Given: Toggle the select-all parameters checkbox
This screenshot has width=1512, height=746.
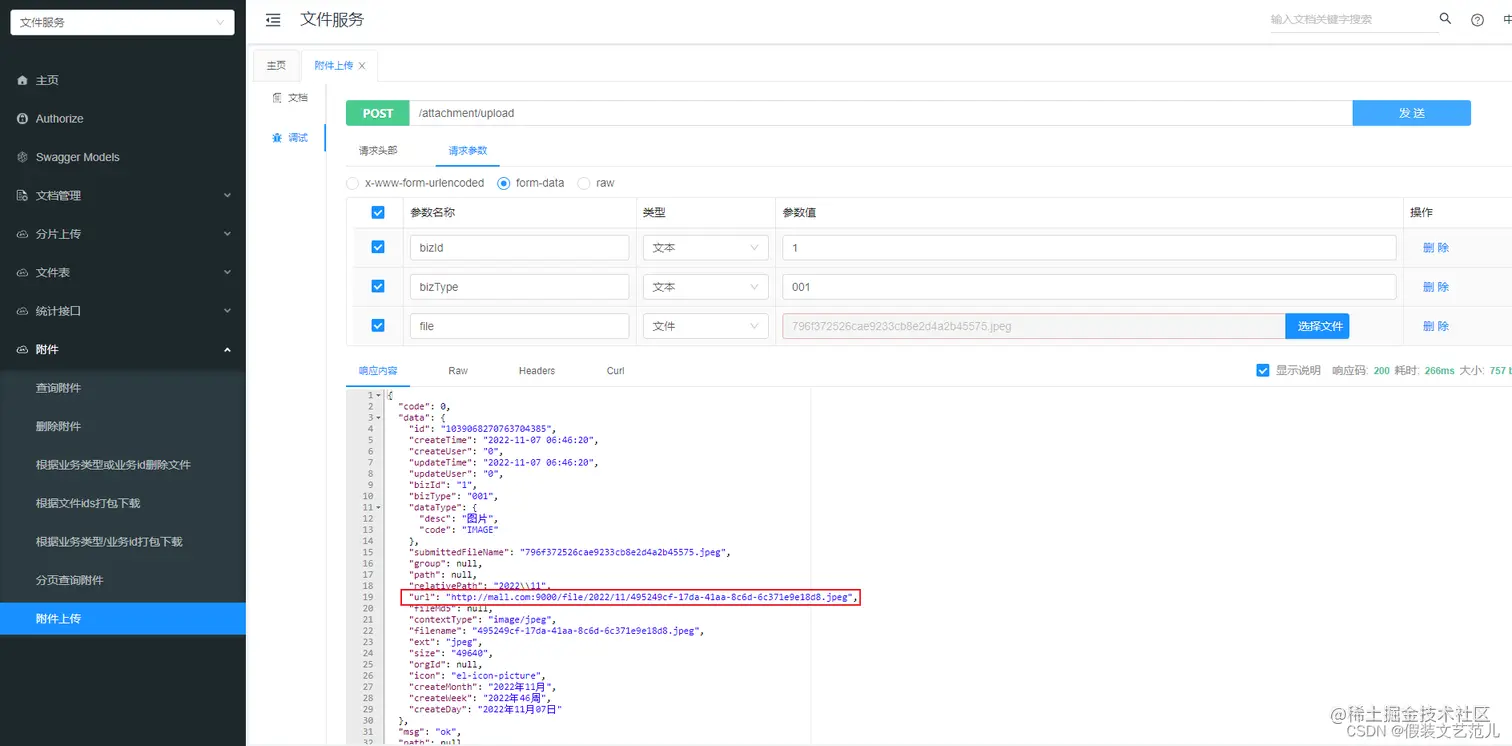Looking at the screenshot, I should (378, 213).
